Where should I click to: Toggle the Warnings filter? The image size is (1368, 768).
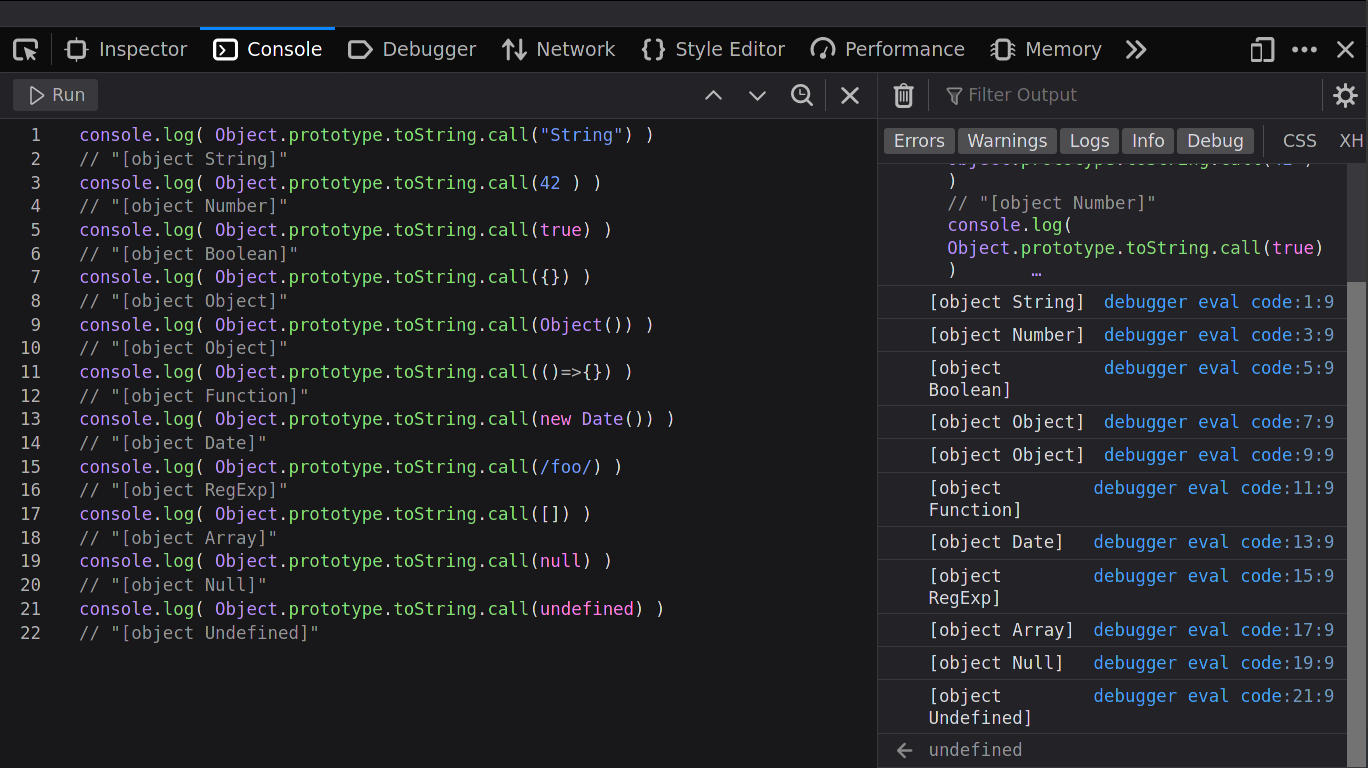coord(1007,141)
